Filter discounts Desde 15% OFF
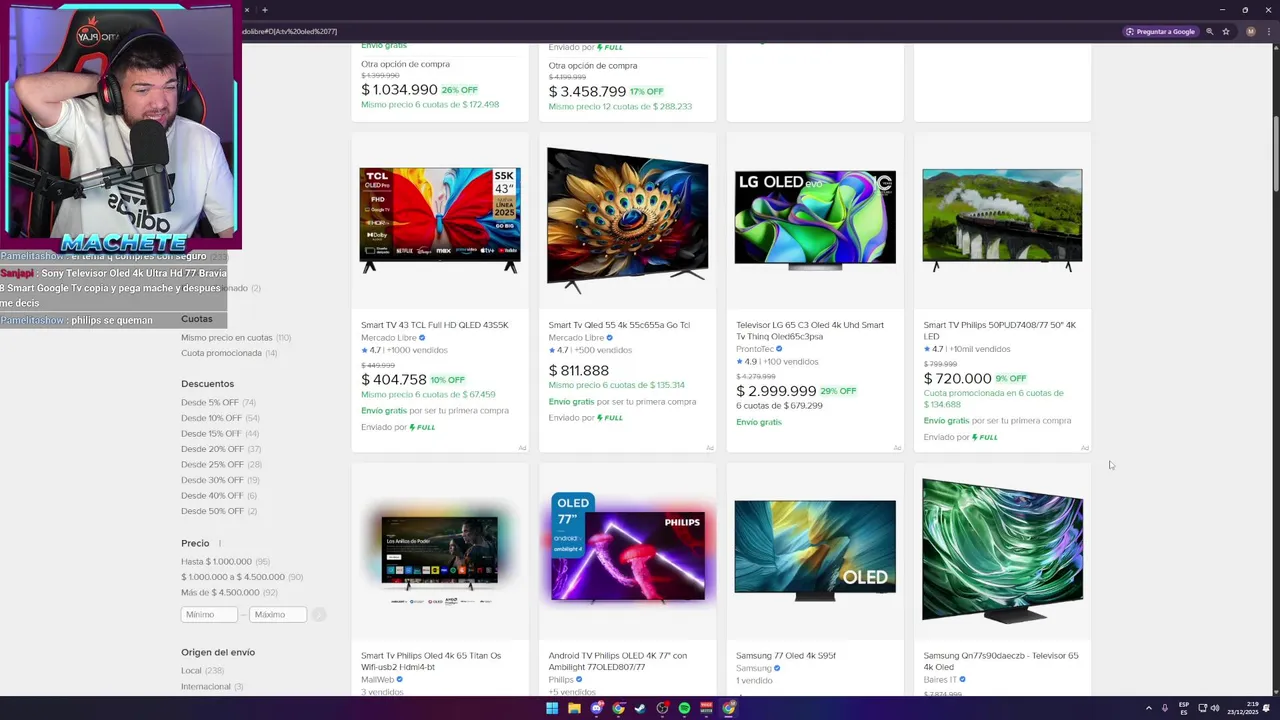The height and width of the screenshot is (720, 1280). (220, 434)
